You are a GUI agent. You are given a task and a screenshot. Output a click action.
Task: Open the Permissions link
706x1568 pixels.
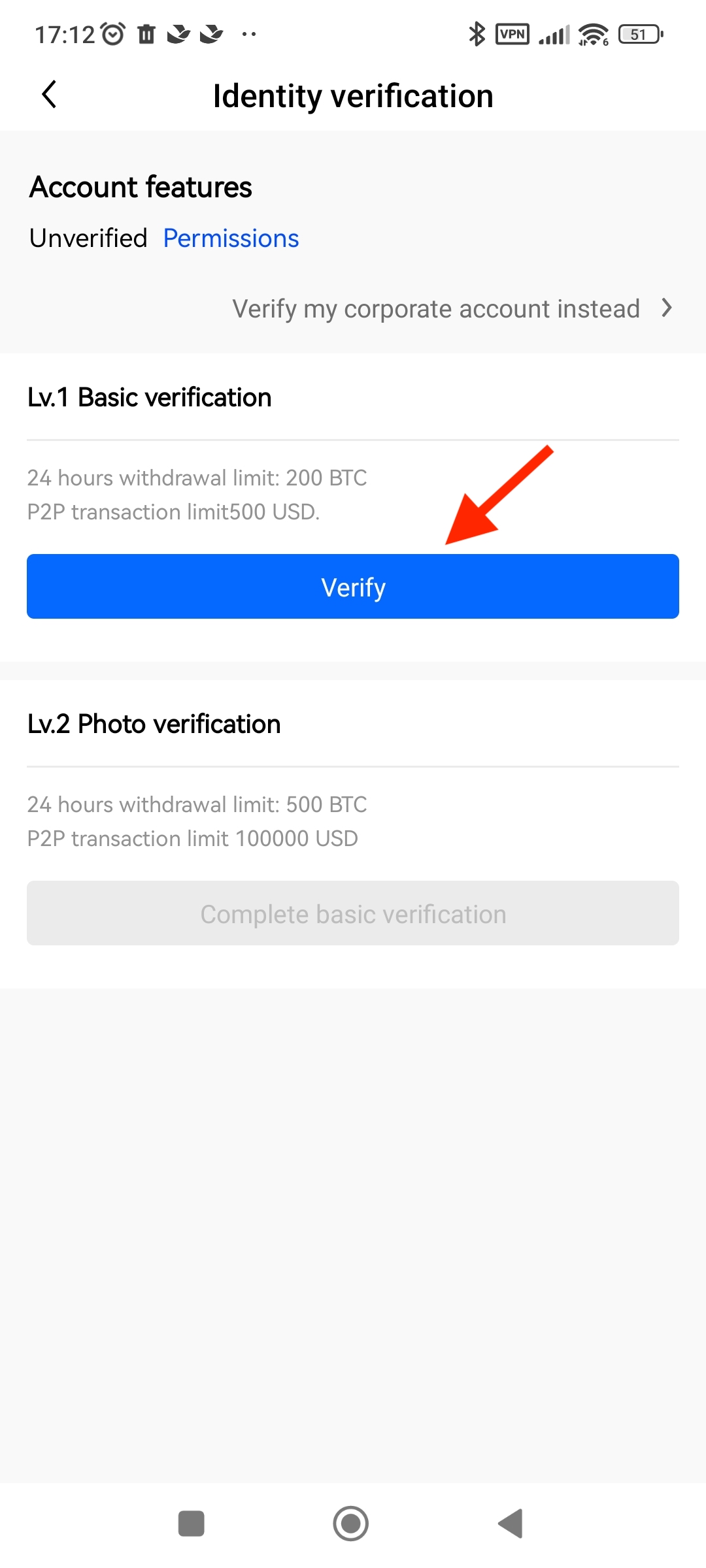231,238
